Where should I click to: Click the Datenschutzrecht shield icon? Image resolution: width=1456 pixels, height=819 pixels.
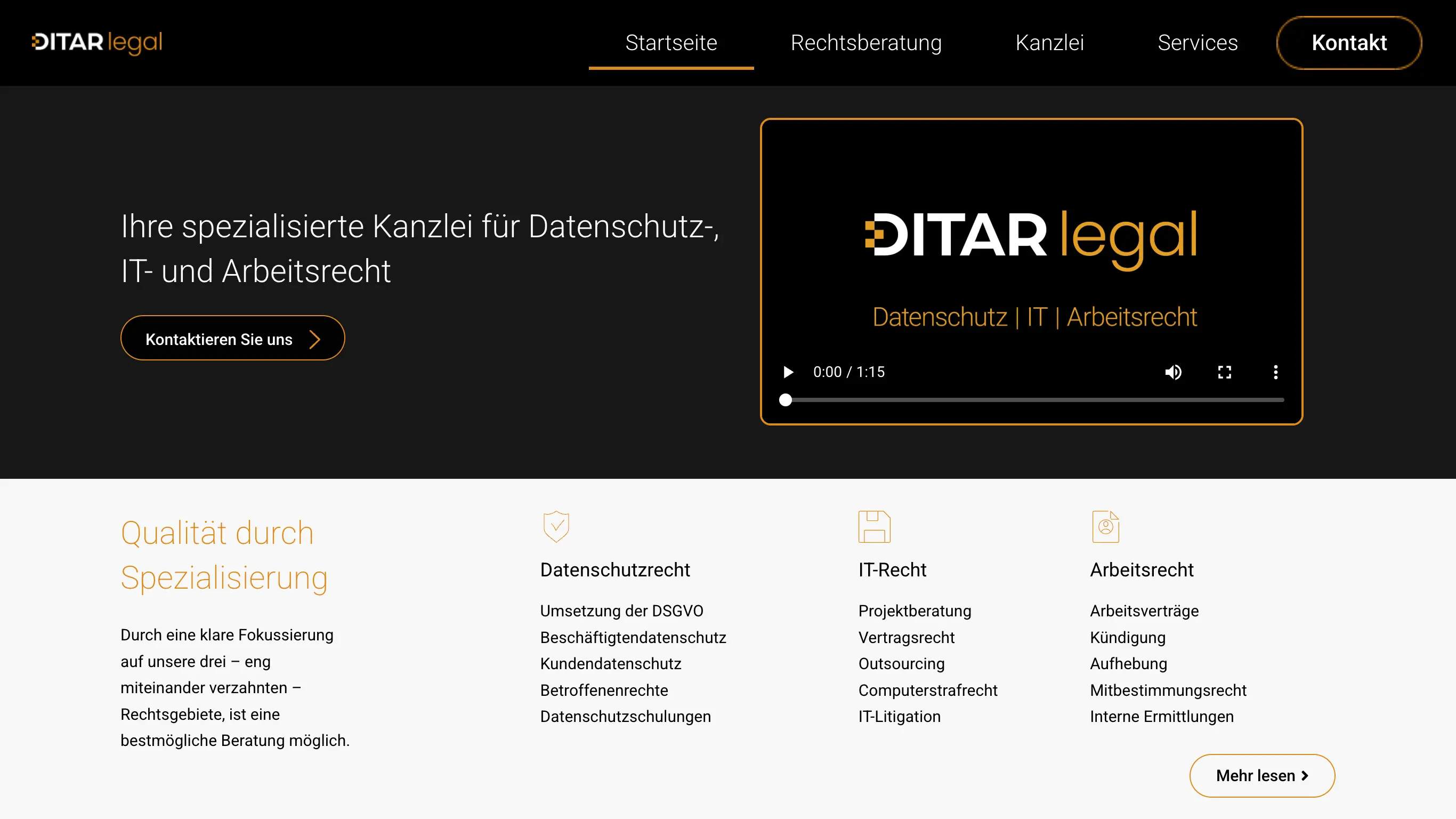(556, 527)
